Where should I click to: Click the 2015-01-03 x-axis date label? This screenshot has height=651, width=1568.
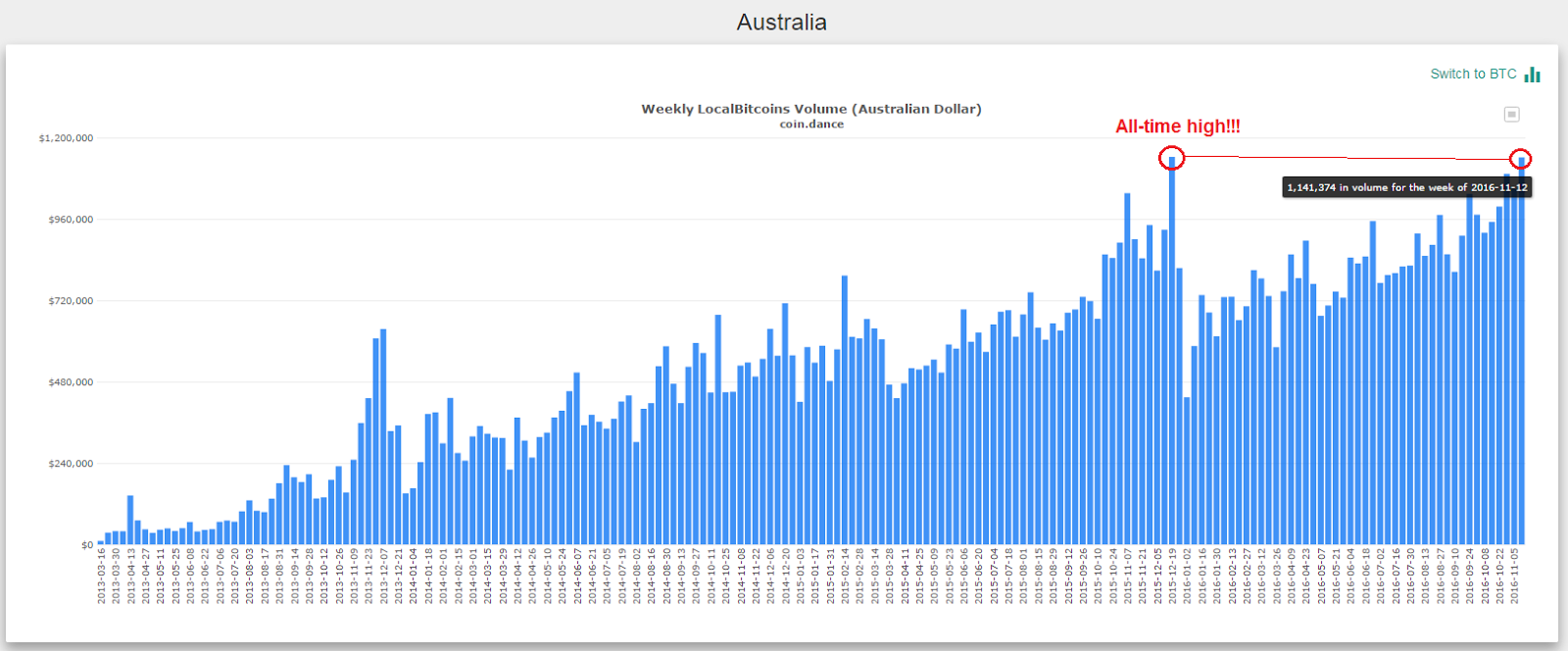[801, 576]
